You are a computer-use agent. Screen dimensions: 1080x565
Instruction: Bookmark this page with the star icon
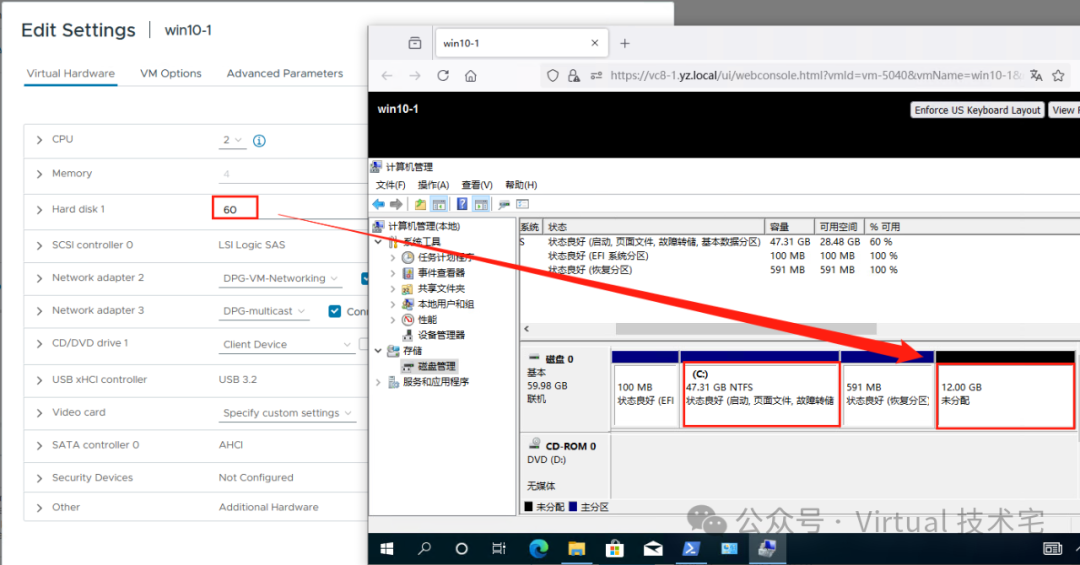click(1059, 76)
